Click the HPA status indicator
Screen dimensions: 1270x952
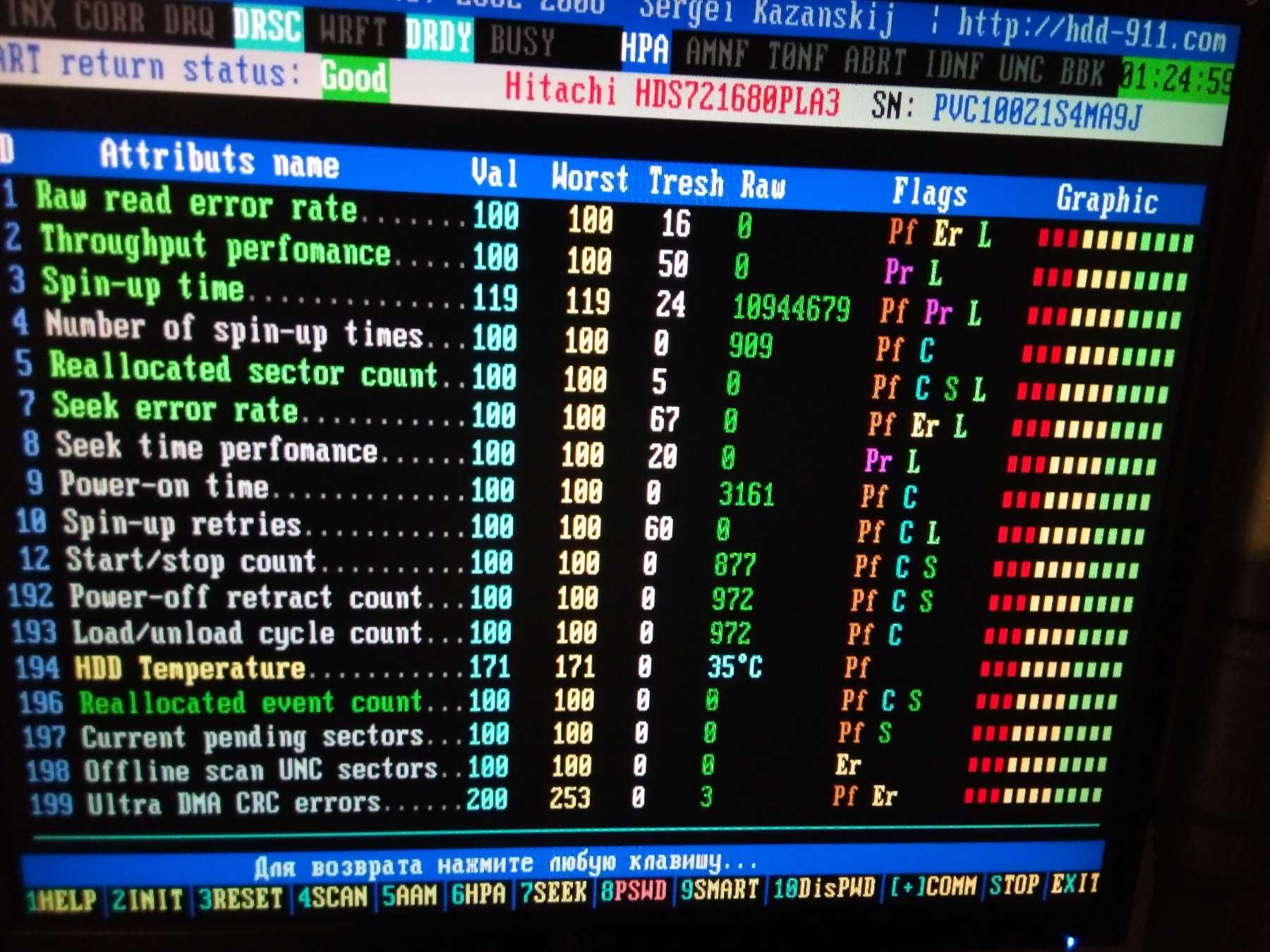click(x=644, y=49)
